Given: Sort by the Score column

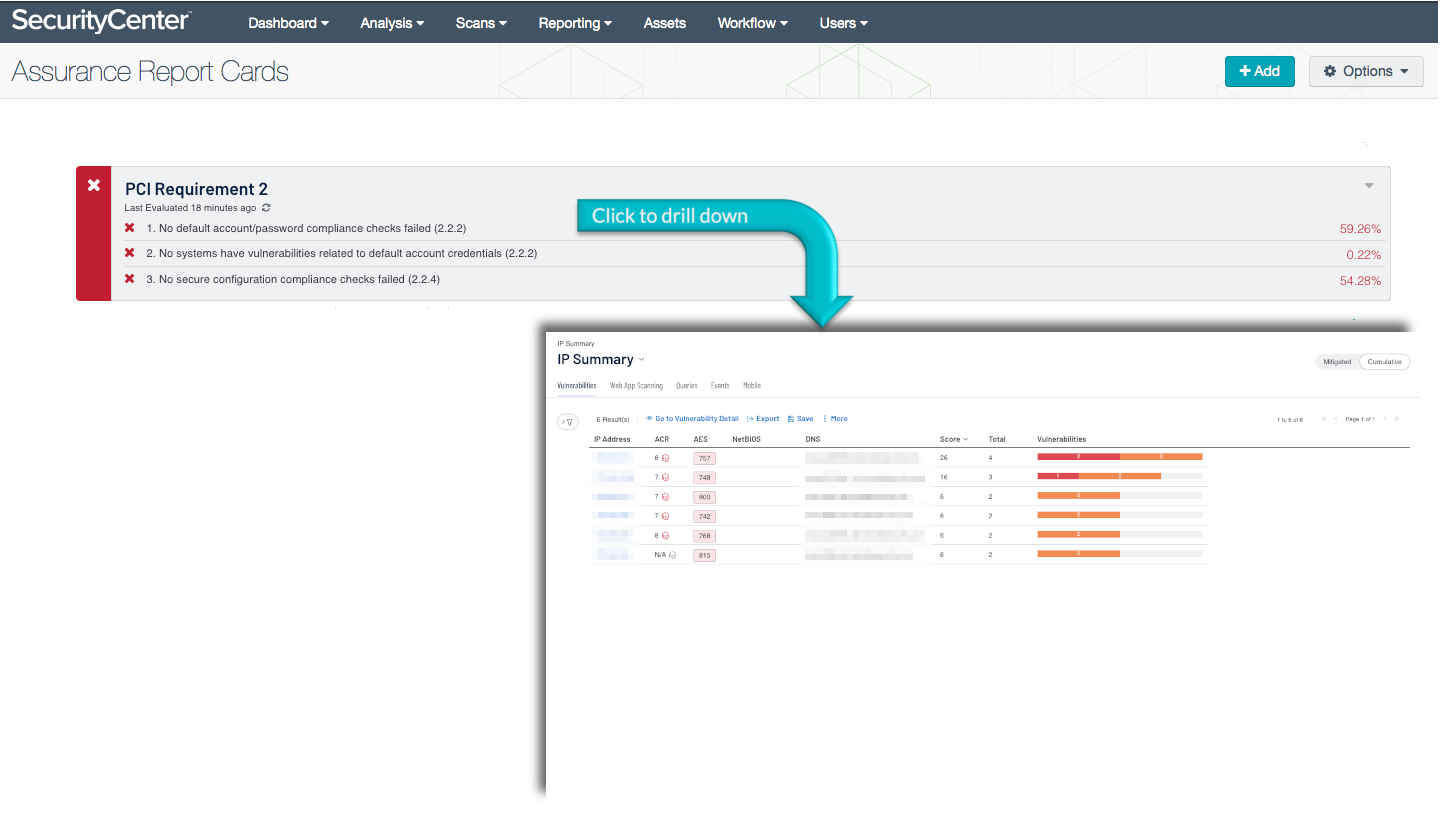Looking at the screenshot, I should point(954,439).
